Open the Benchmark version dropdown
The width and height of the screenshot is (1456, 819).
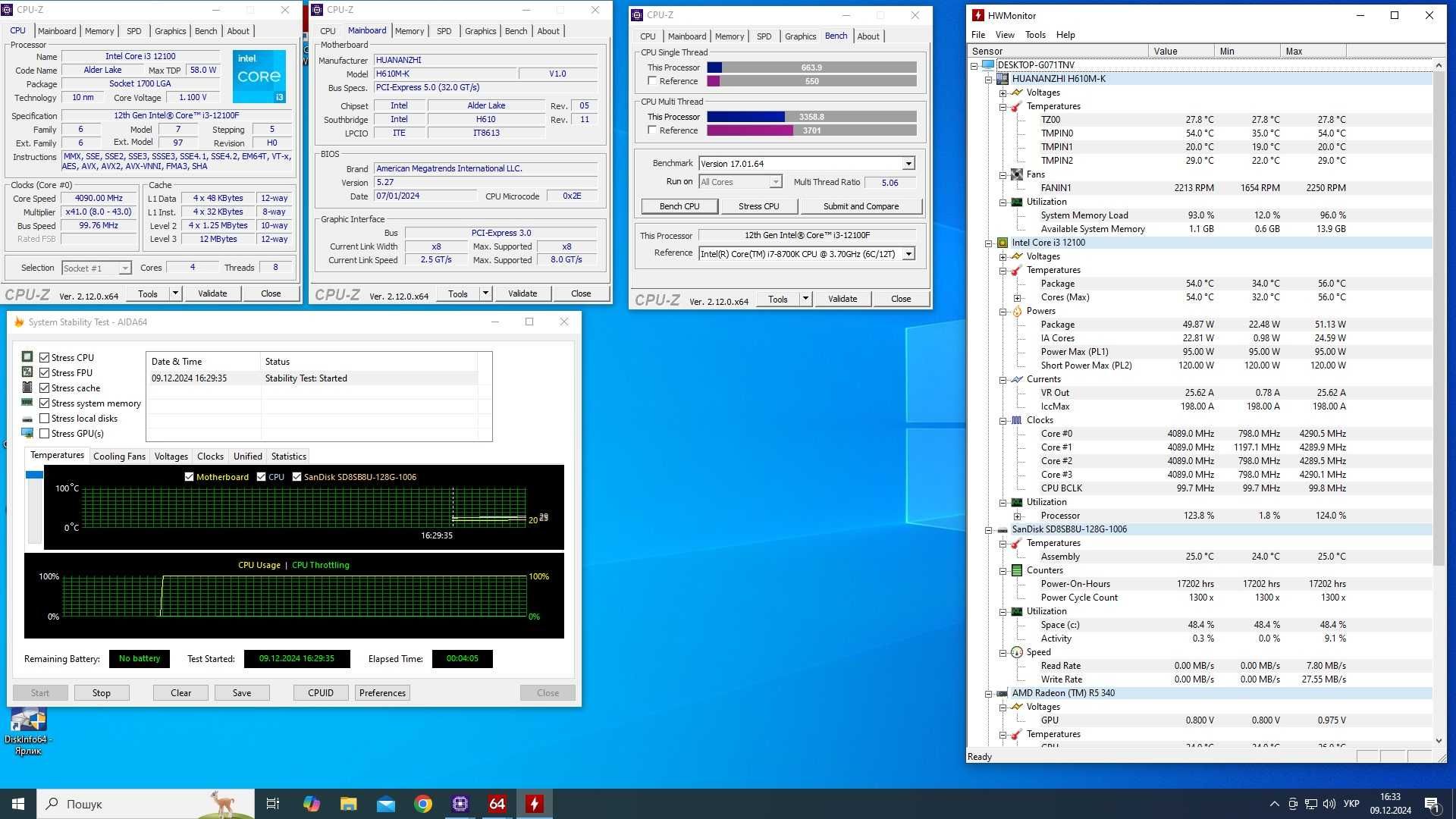[908, 164]
